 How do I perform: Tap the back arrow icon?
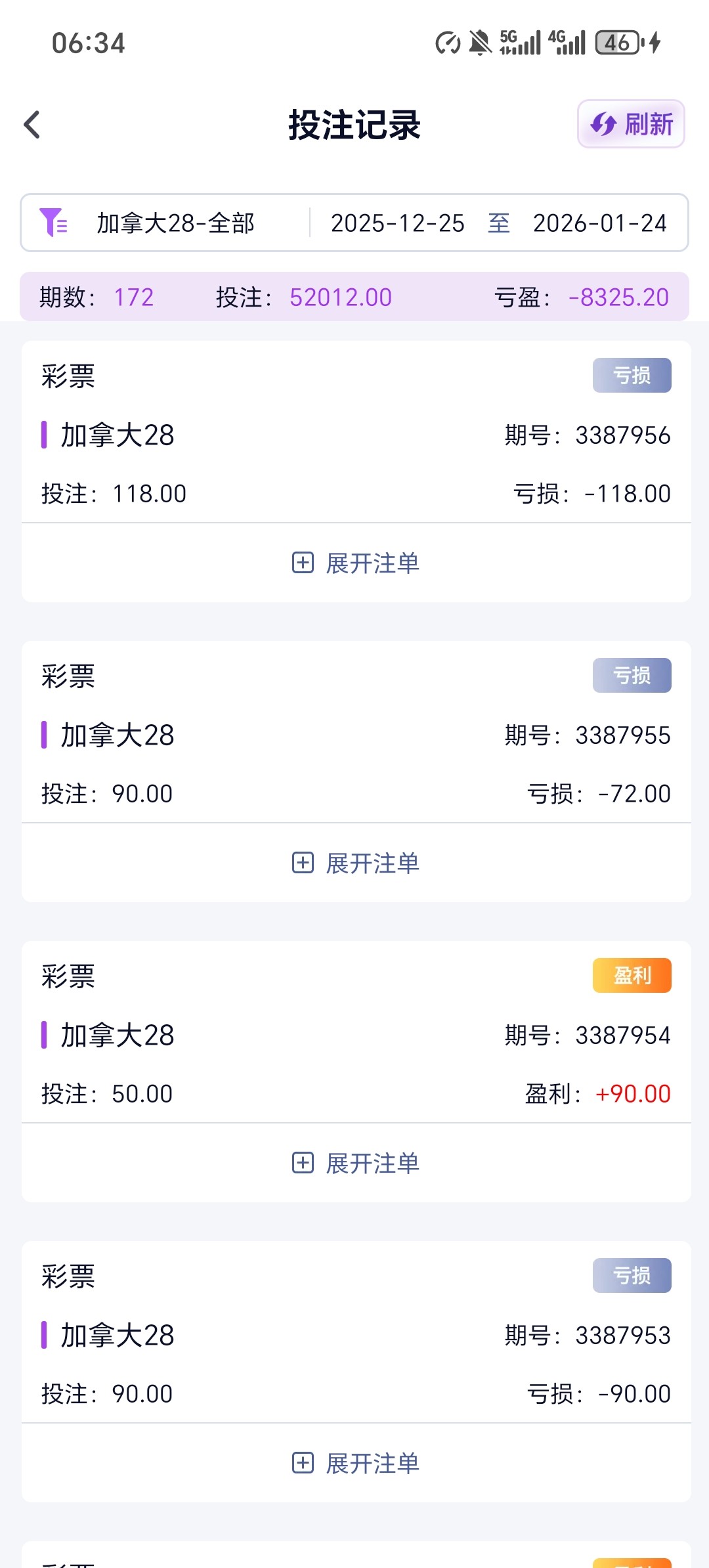[x=32, y=125]
